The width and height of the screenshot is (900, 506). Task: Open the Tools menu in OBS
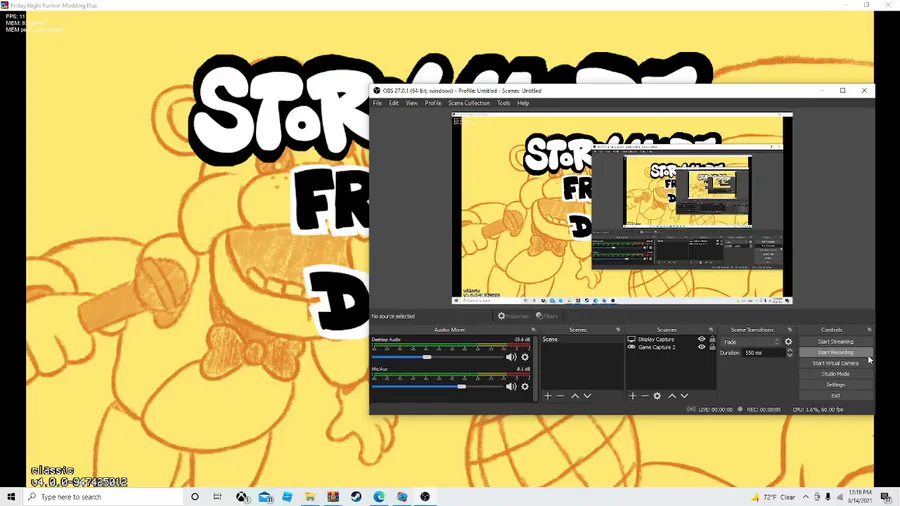pos(503,103)
